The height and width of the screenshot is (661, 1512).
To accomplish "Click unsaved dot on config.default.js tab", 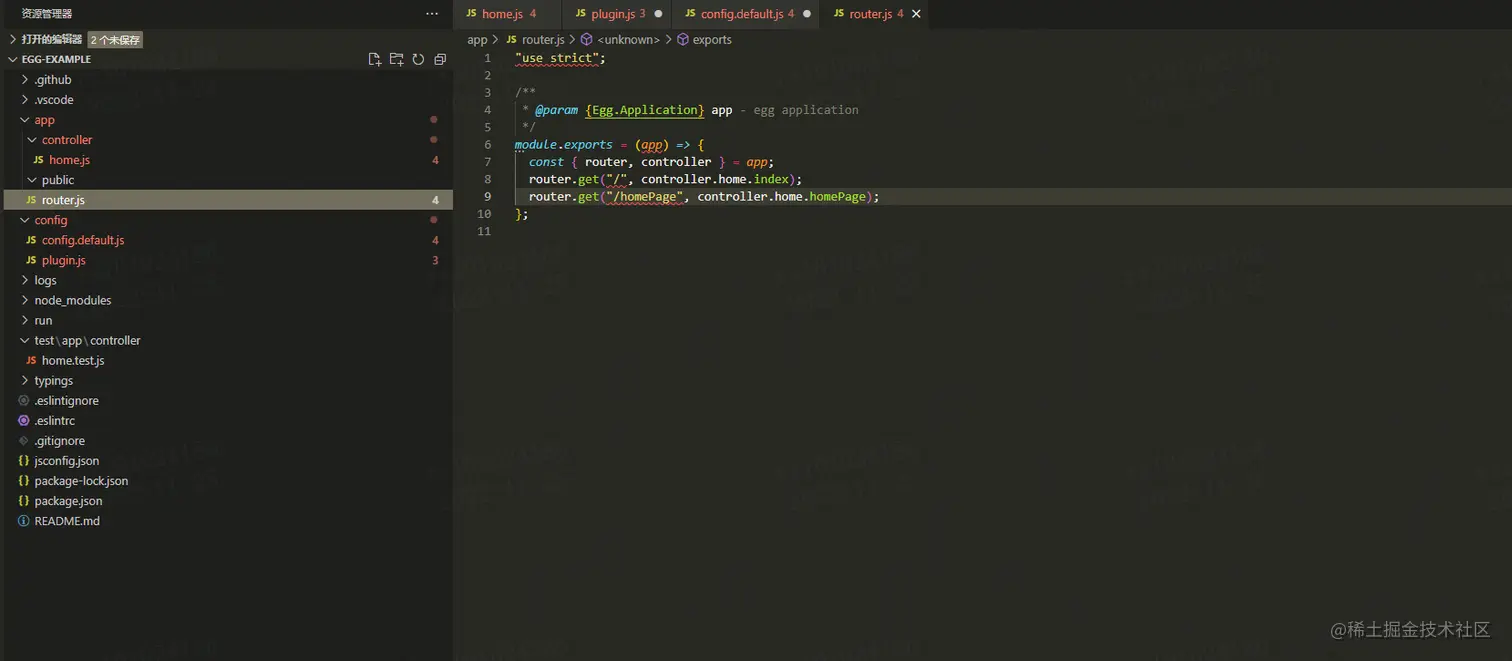I will coord(807,14).
